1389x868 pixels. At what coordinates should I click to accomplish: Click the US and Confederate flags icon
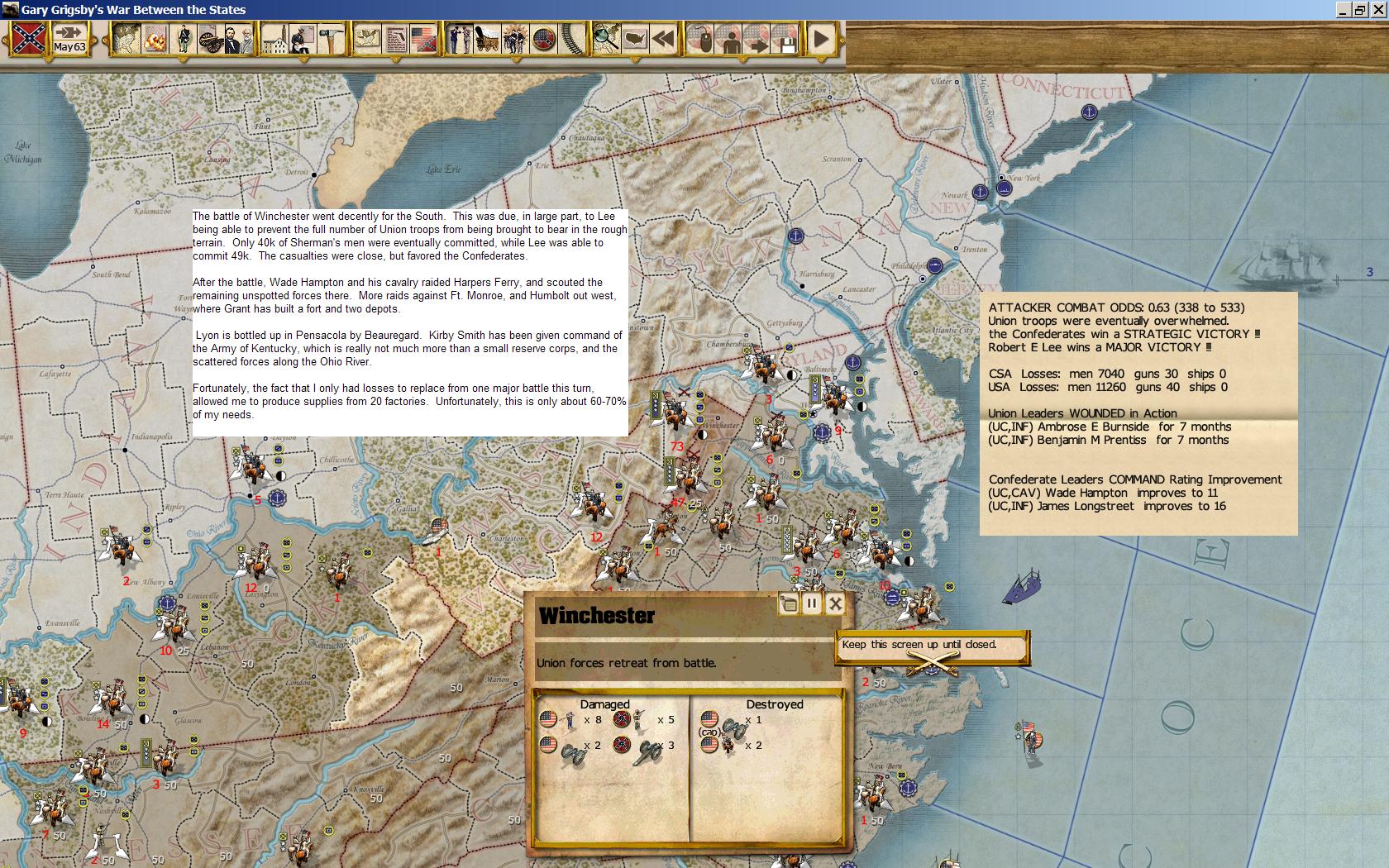[x=423, y=38]
